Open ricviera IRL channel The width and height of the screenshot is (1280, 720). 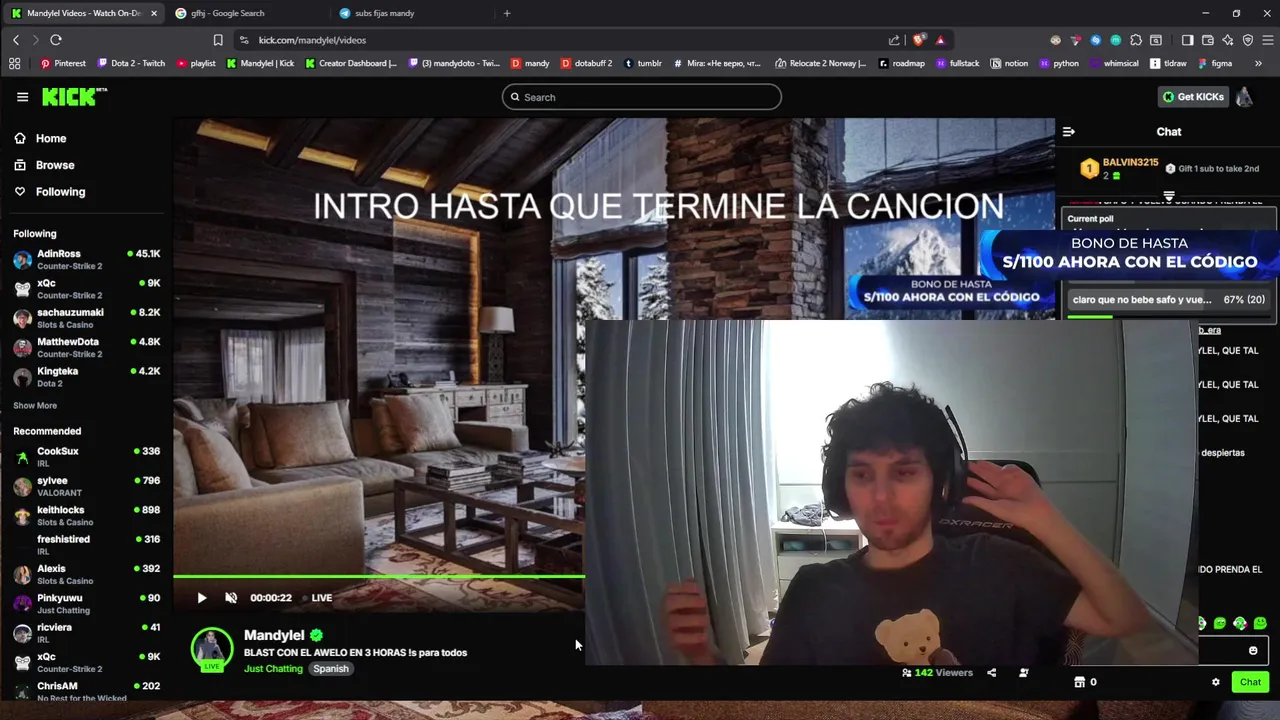tap(86, 633)
